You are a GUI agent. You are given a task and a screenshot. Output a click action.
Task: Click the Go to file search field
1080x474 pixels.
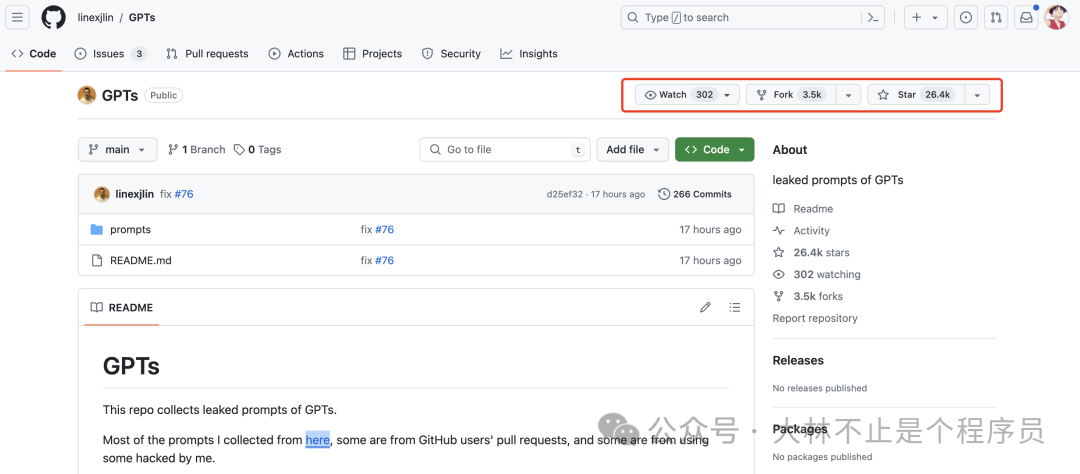click(x=505, y=150)
